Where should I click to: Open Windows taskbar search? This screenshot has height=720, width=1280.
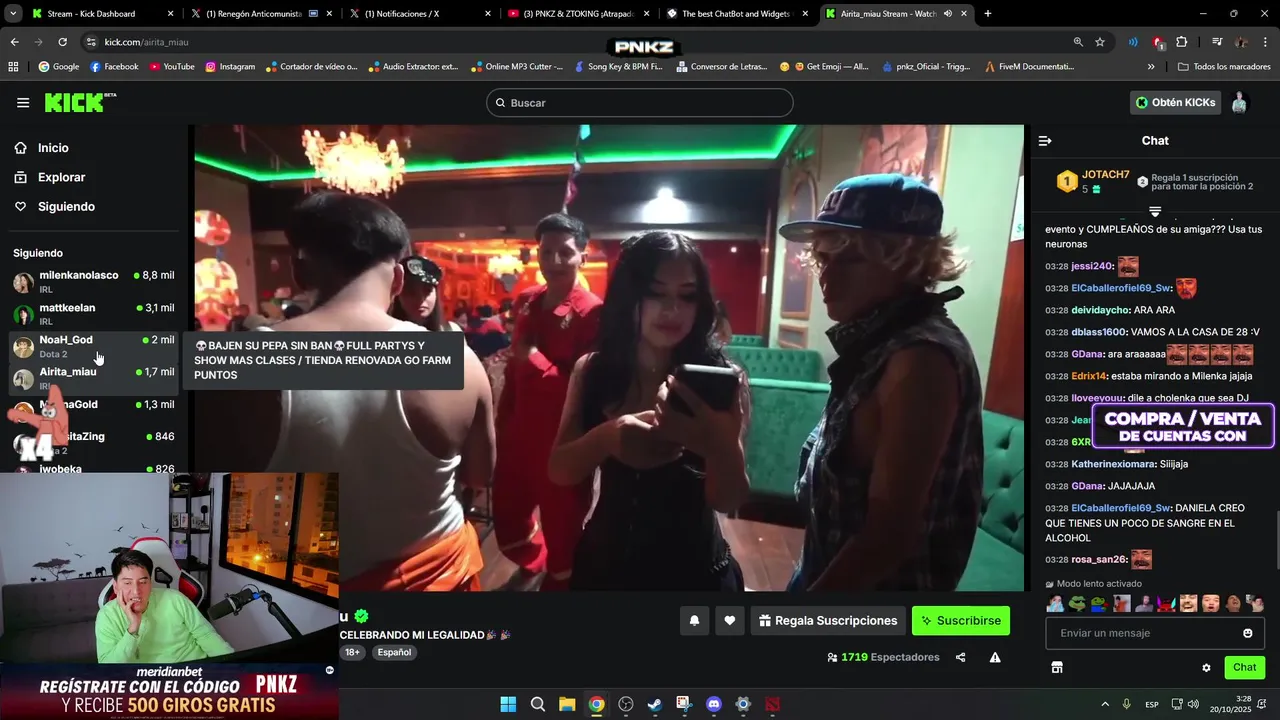[537, 704]
